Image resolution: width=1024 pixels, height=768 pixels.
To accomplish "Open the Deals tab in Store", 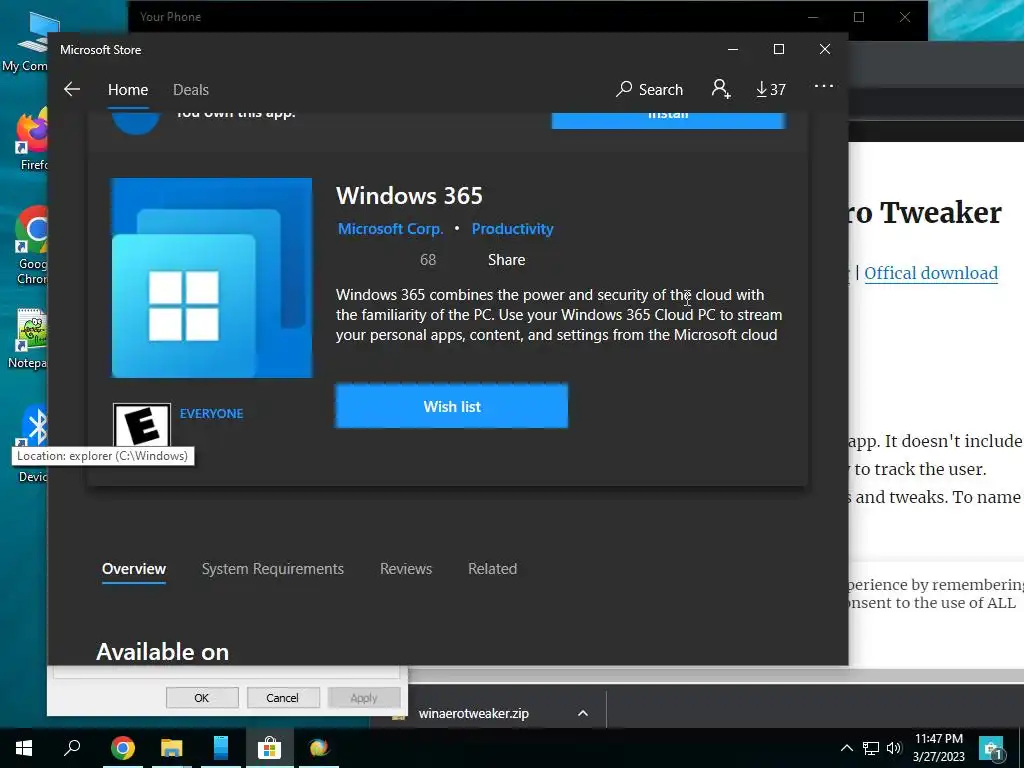I will click(191, 89).
